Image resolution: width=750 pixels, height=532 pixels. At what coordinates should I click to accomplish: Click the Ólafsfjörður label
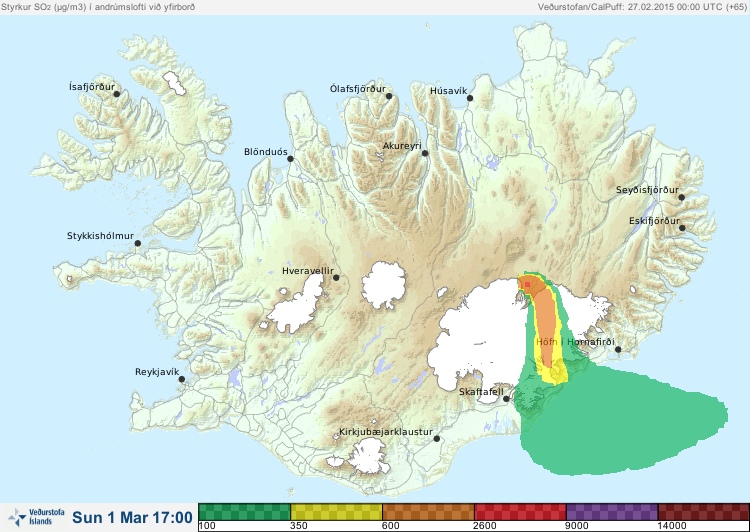pyautogui.click(x=358, y=89)
